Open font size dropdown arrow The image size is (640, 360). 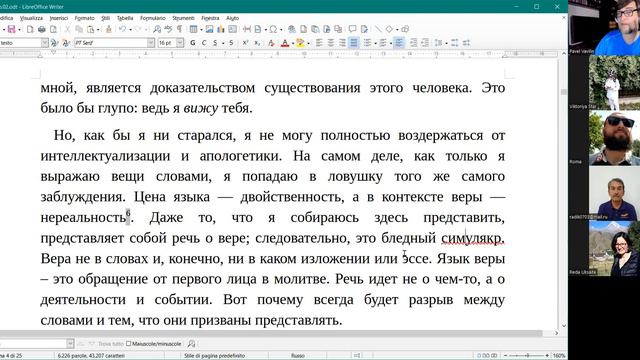pos(180,43)
